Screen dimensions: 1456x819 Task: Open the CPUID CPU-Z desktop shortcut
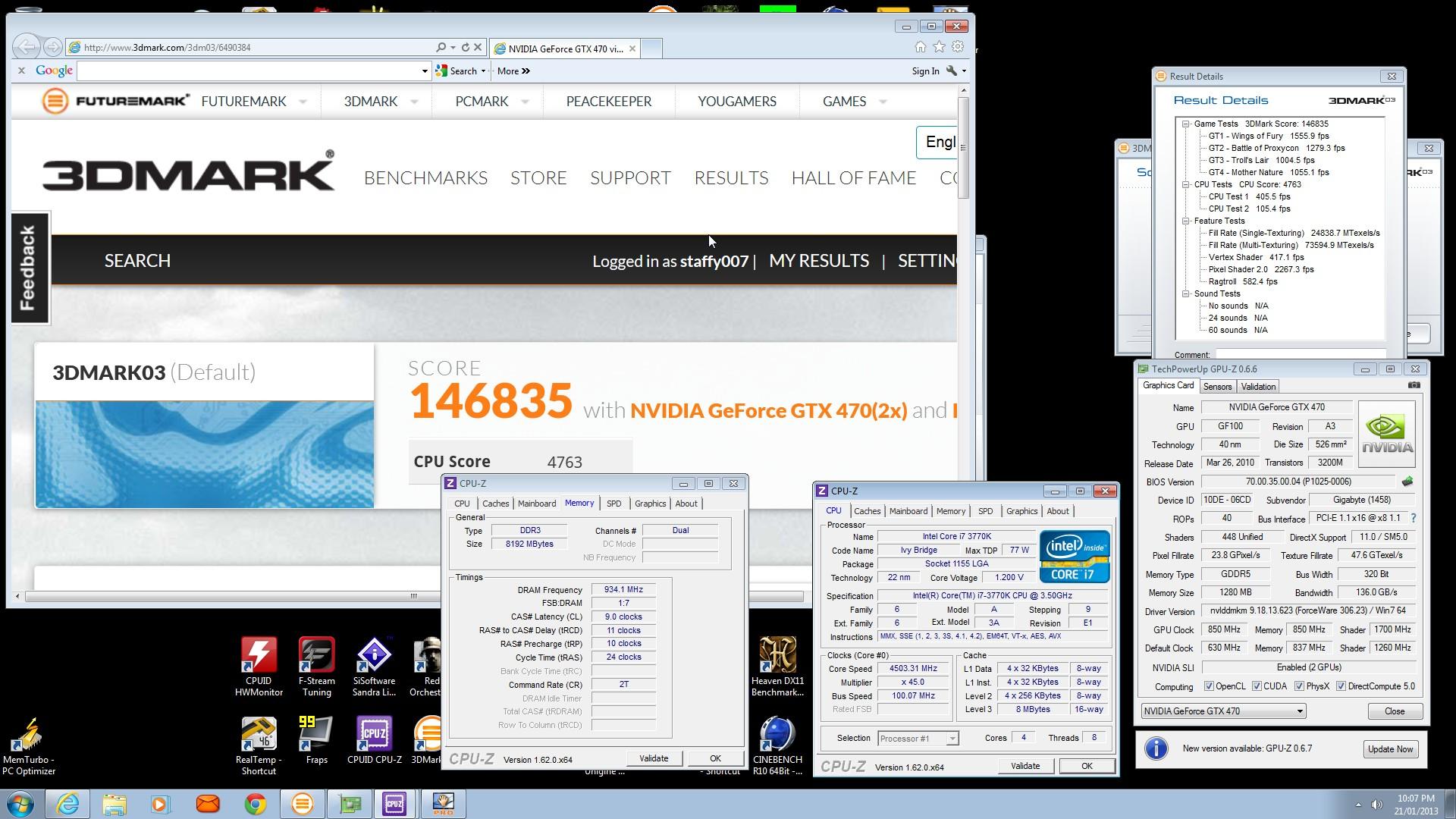click(374, 740)
